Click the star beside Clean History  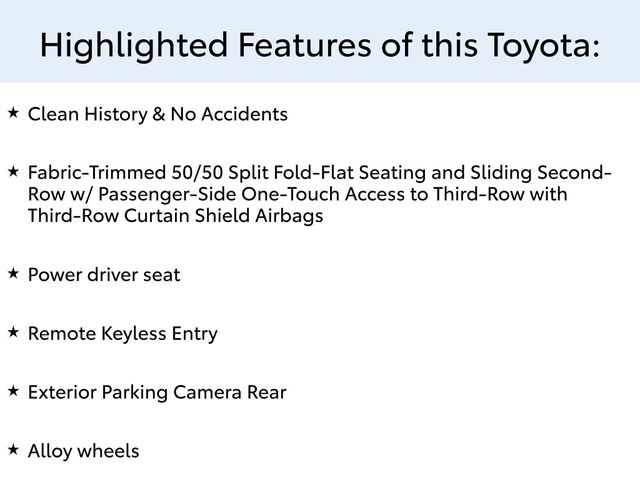[x=13, y=112]
